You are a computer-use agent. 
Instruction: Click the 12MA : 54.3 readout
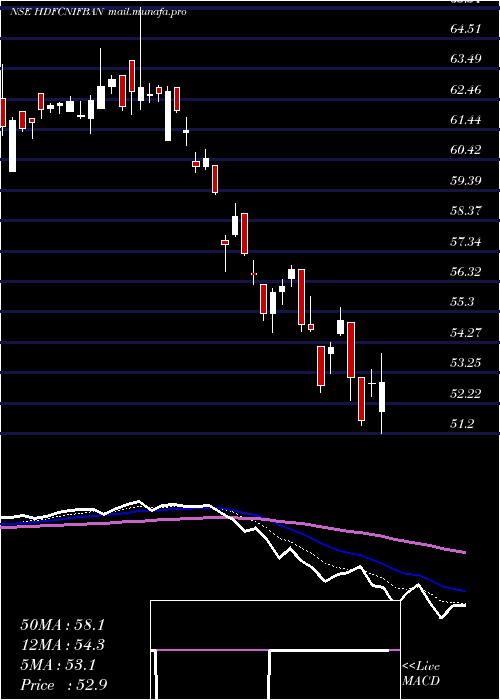[64, 645]
